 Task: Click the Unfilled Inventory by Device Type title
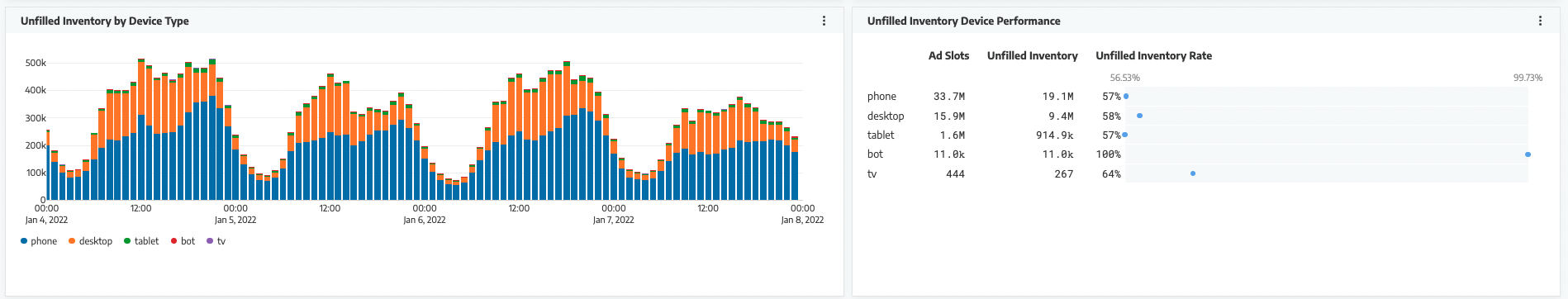click(x=105, y=21)
